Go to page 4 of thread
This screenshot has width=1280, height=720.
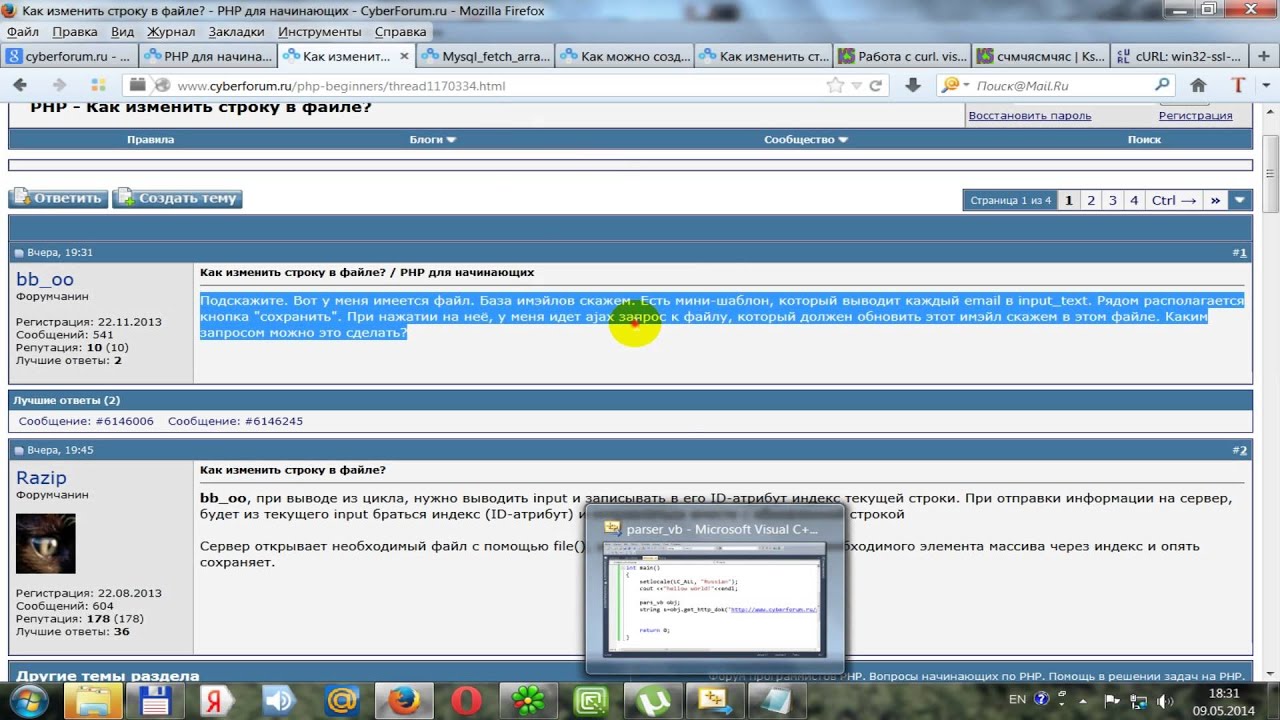pos(1134,200)
